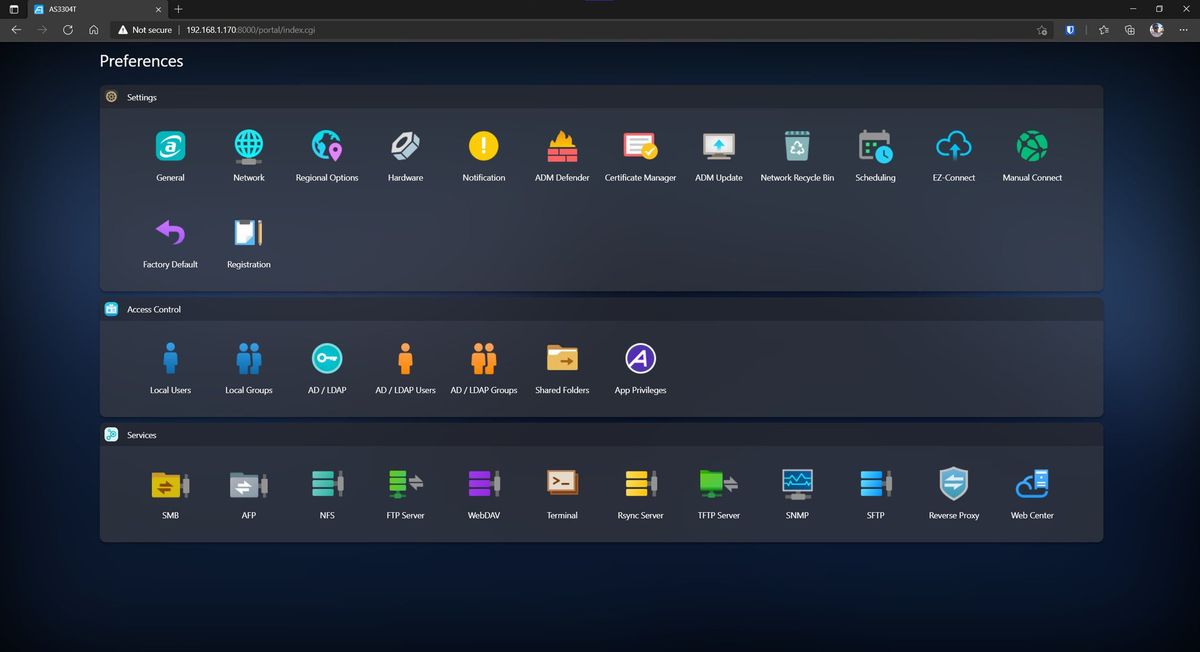1200x652 pixels.
Task: Open Certificate Manager icon
Action: click(x=640, y=146)
